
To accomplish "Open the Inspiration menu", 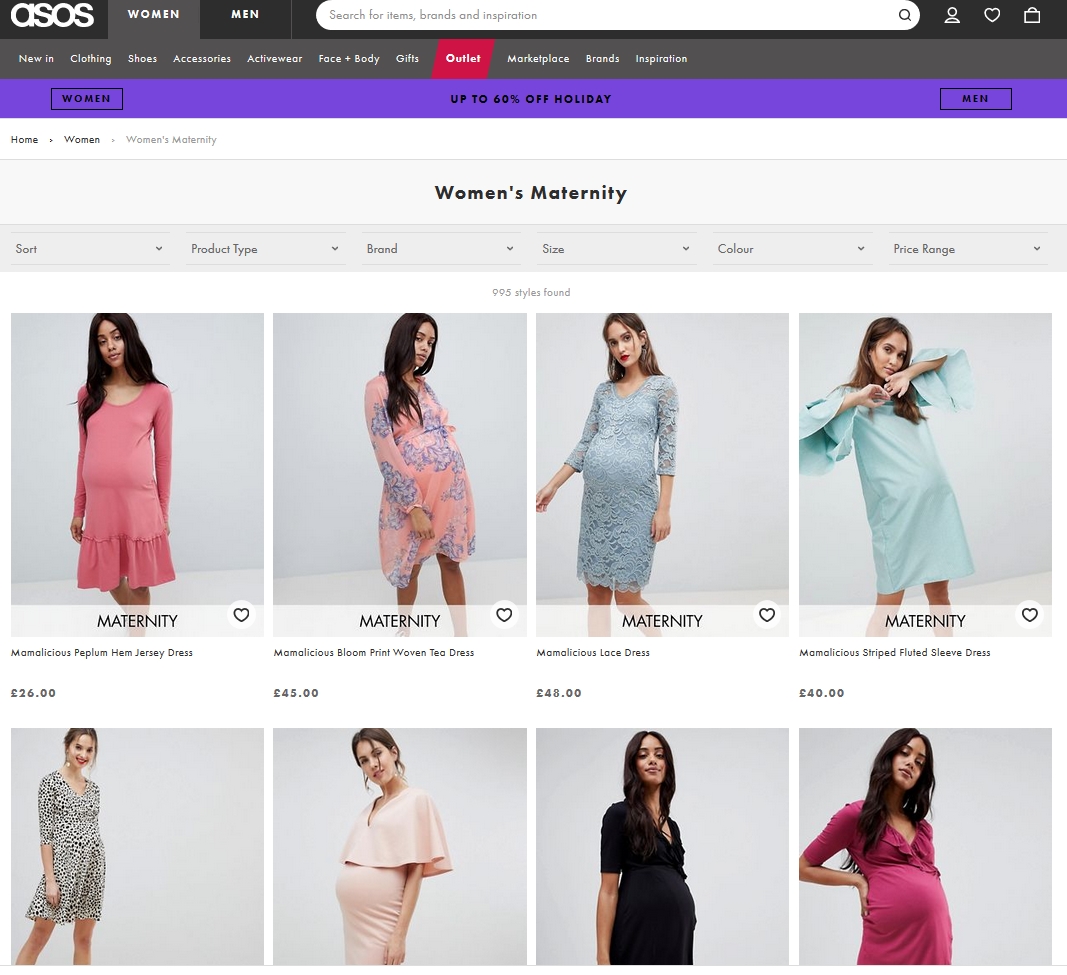I will pos(661,59).
